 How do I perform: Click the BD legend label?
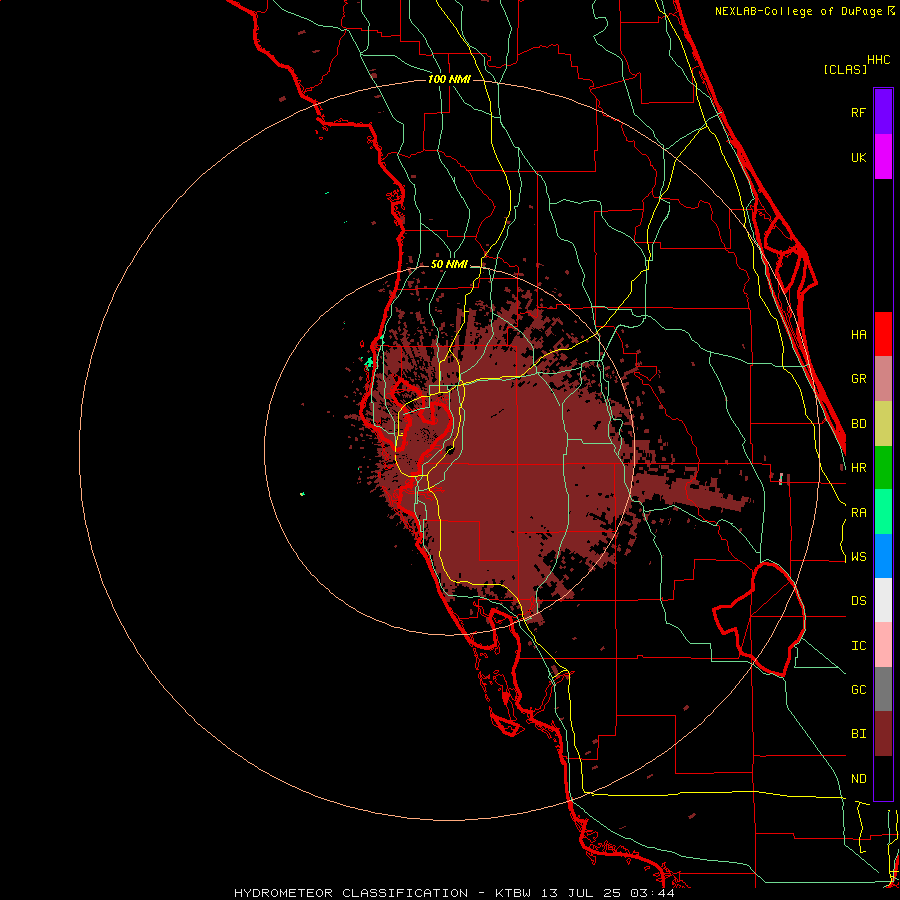(x=858, y=424)
